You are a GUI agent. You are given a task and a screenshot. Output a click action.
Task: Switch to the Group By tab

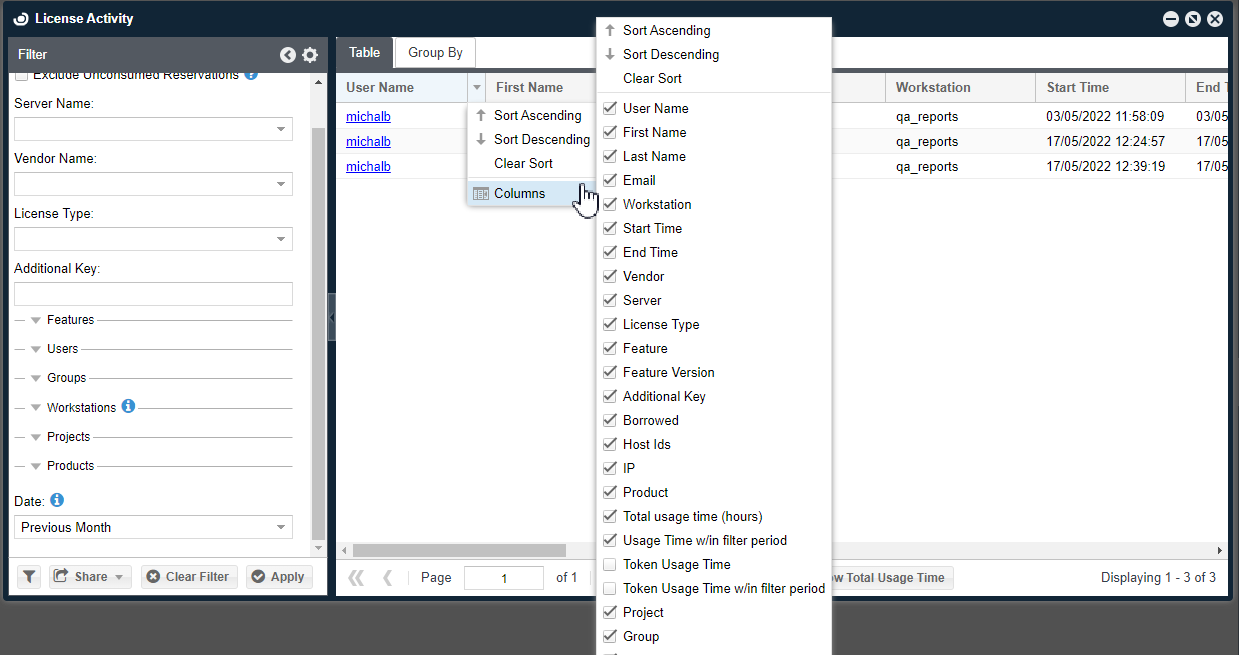(435, 53)
